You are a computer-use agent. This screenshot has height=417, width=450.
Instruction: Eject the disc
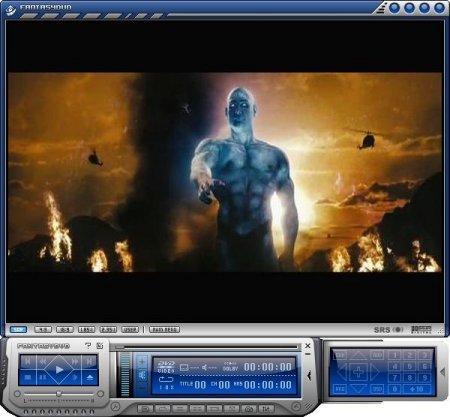point(90,378)
